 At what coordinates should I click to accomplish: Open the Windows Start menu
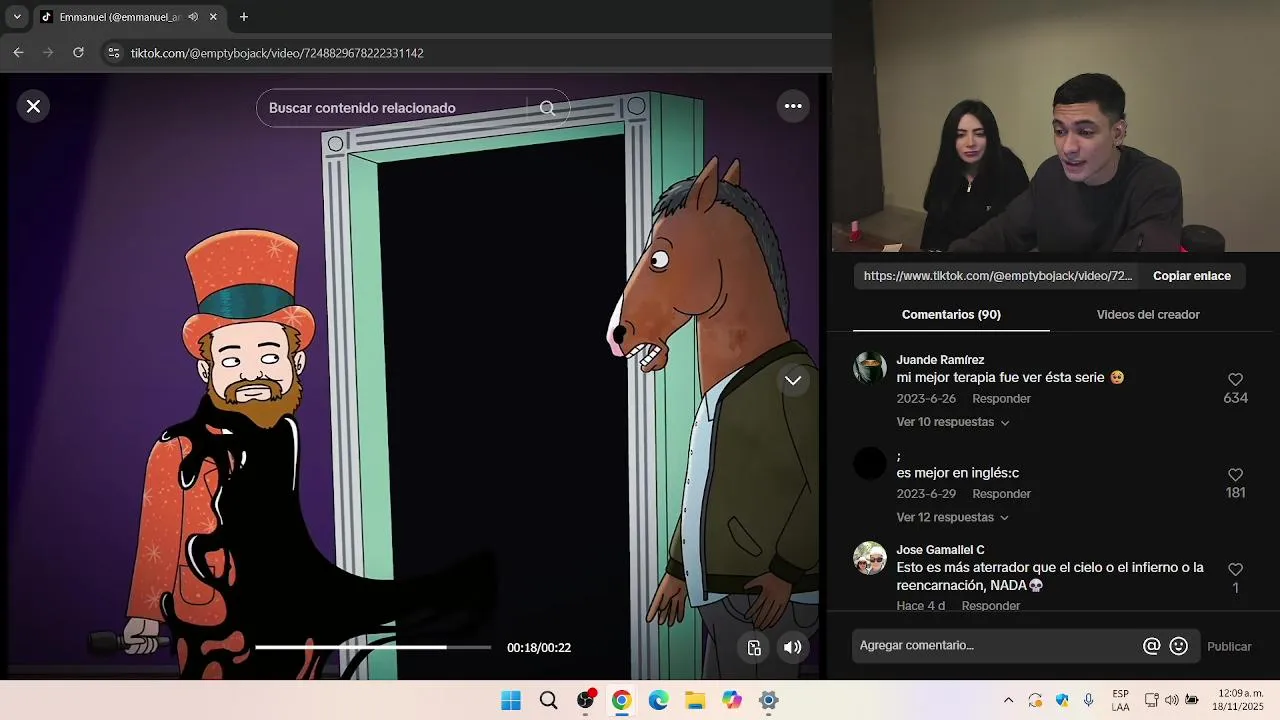[x=511, y=700]
